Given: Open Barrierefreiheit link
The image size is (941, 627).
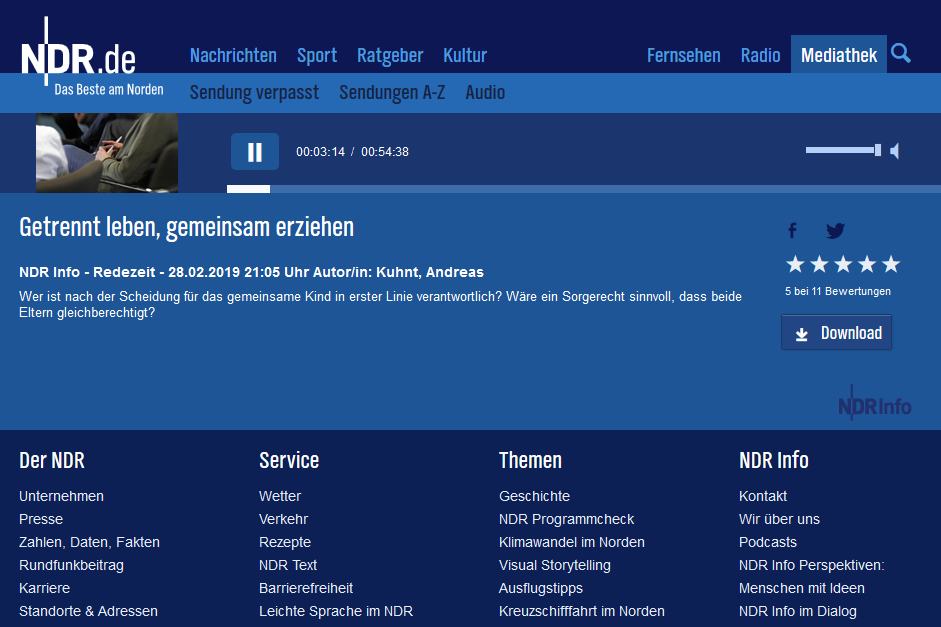Looking at the screenshot, I should [x=306, y=588].
